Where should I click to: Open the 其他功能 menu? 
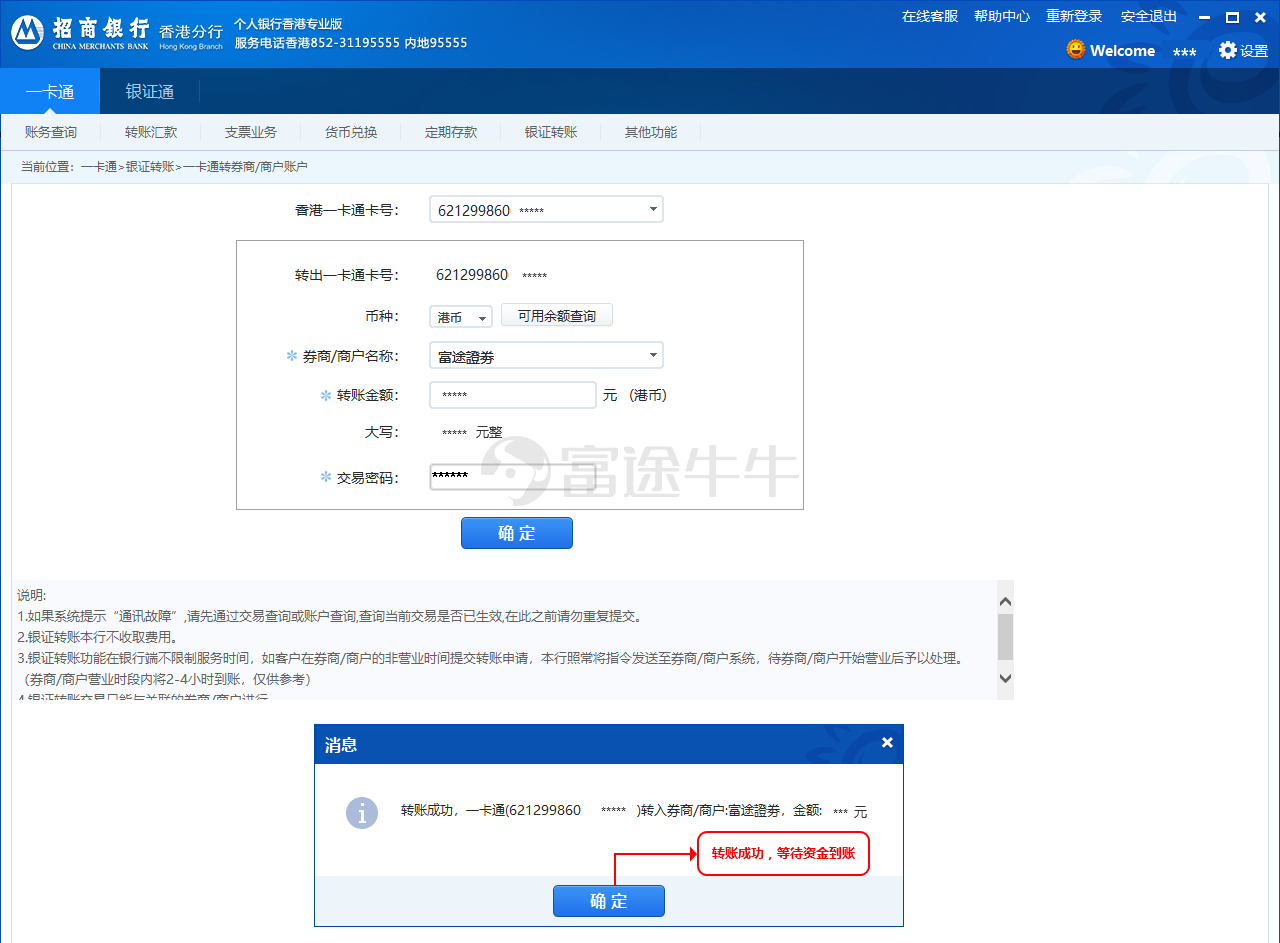point(651,132)
